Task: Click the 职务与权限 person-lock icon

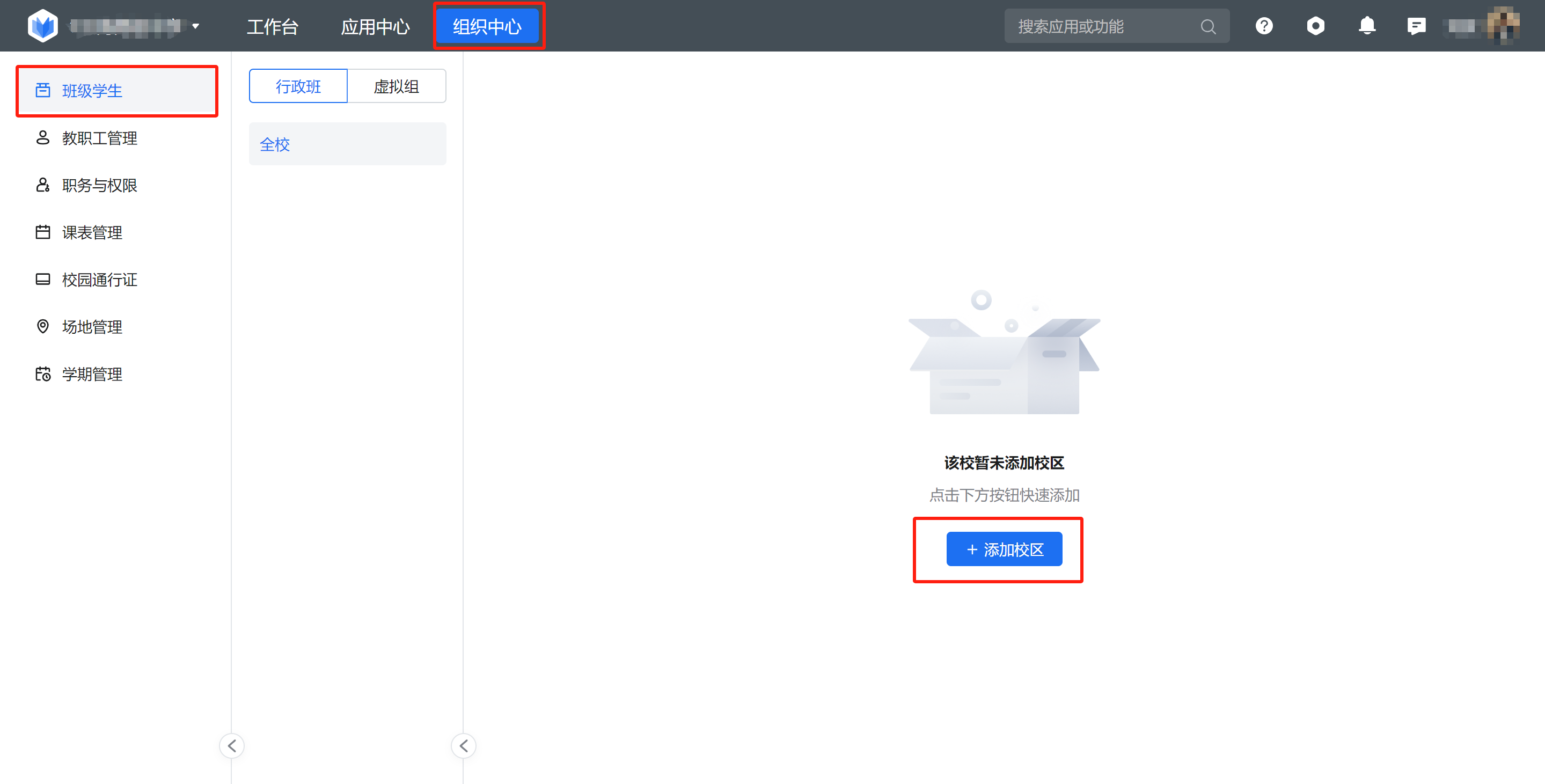Action: (42, 185)
